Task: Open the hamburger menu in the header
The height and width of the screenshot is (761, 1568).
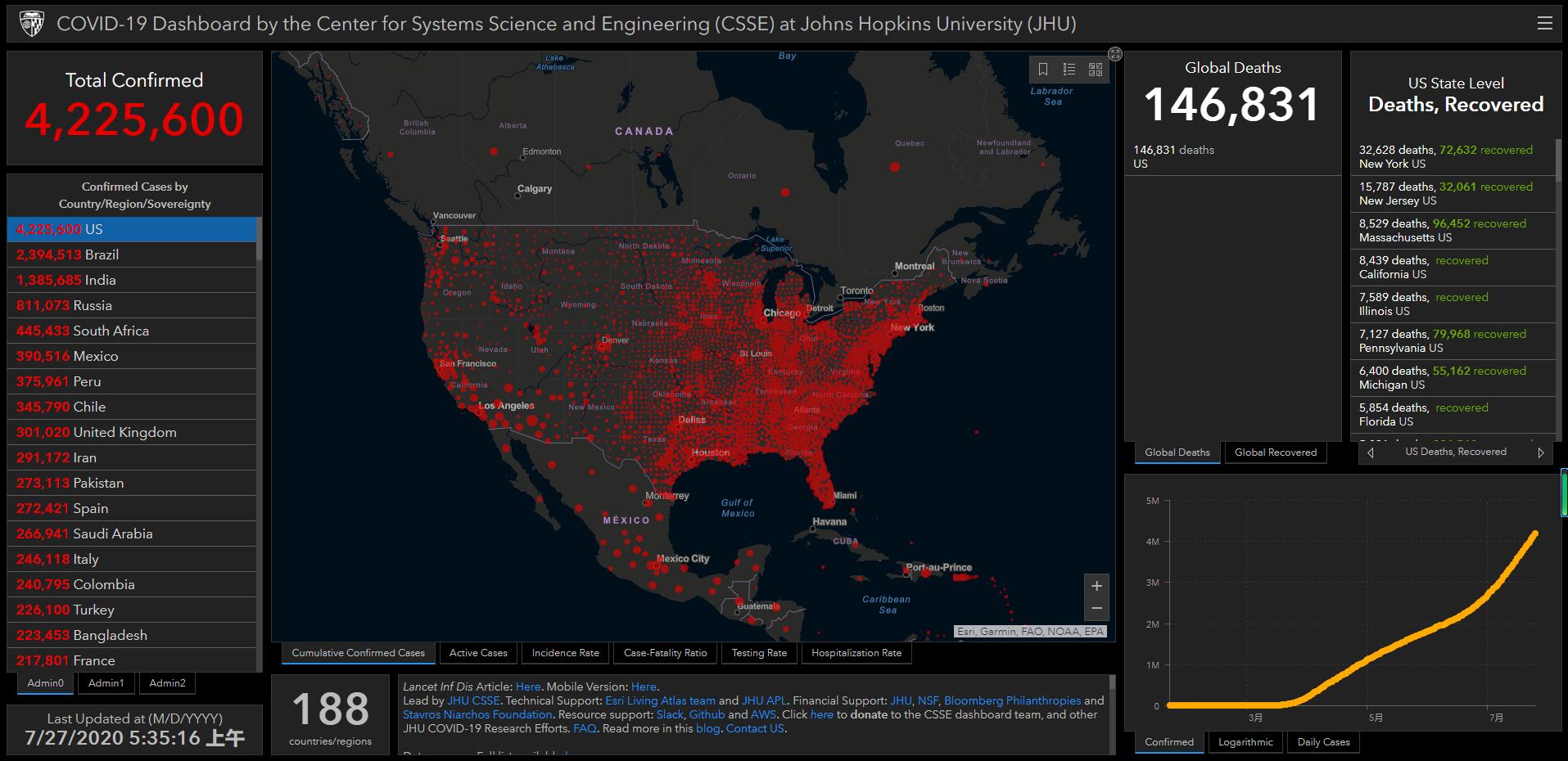Action: point(1545,23)
